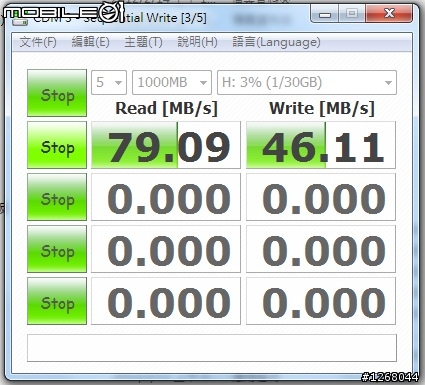Click the Write [MB/s] column header
This screenshot has width=425, height=385.
(322, 108)
